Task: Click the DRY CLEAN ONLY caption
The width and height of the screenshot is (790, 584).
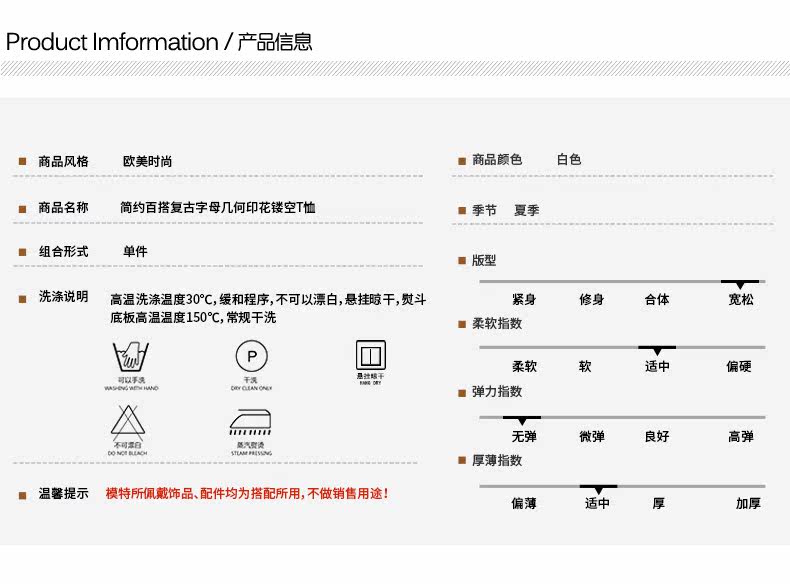Action: pos(251,388)
